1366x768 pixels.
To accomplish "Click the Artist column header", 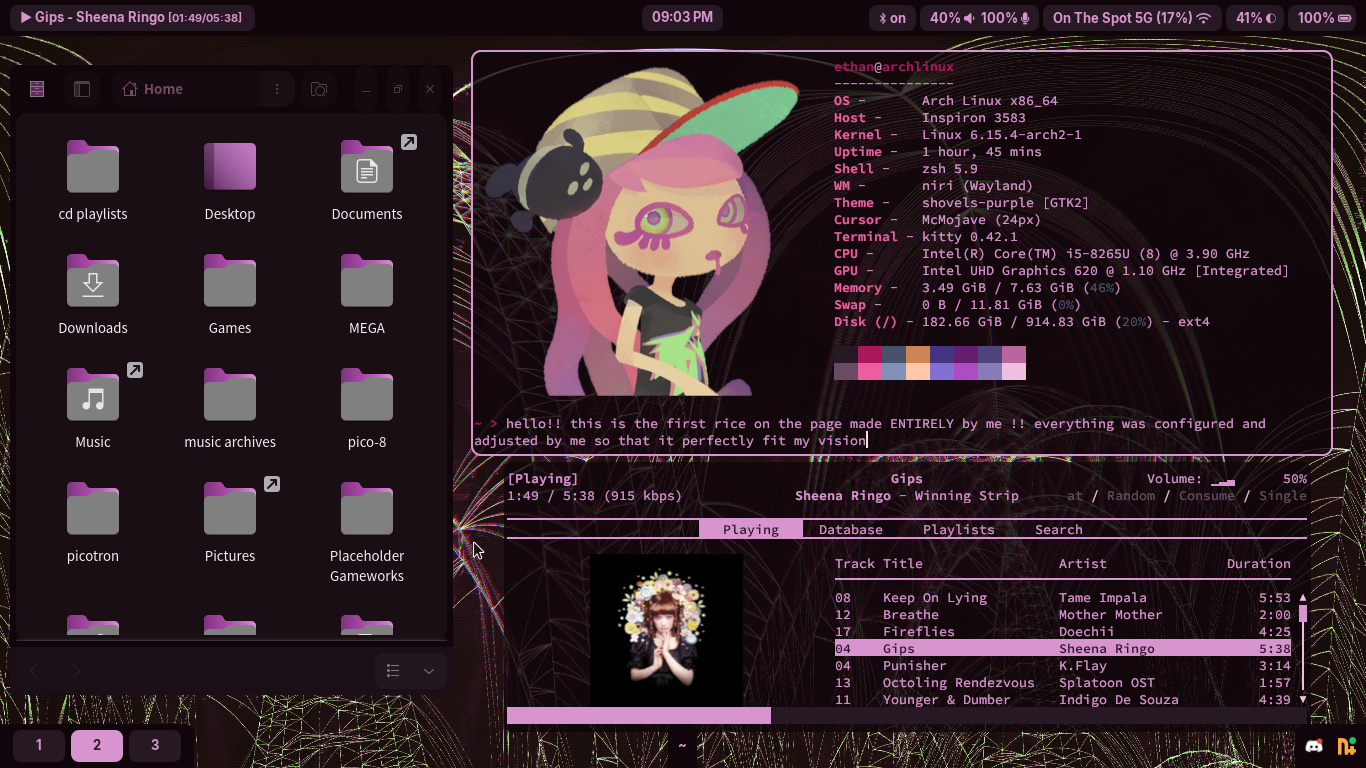I will (1083, 564).
